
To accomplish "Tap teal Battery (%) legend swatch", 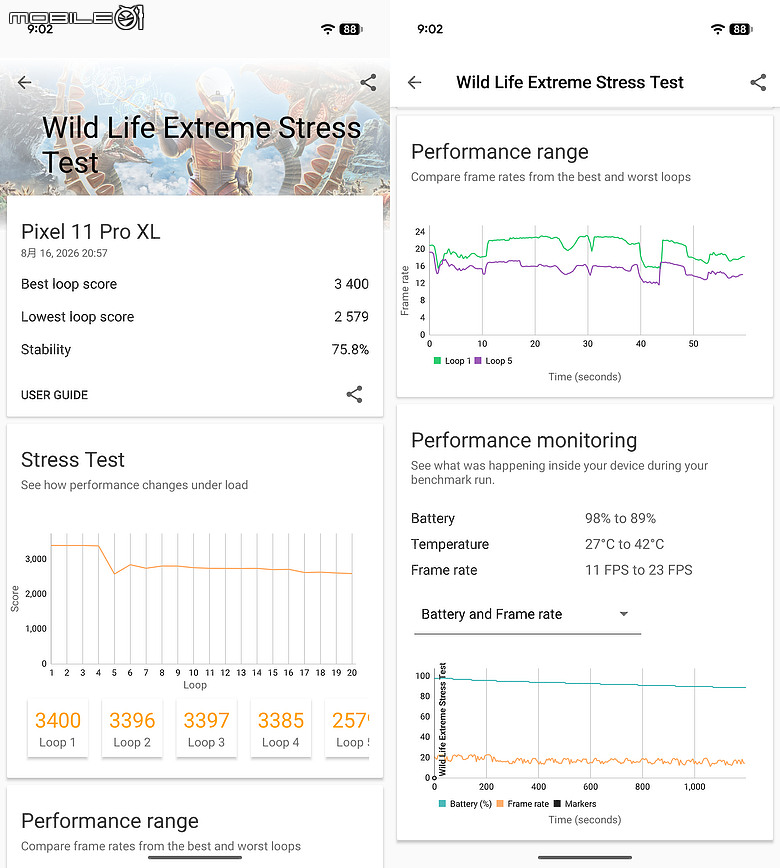I will (442, 804).
